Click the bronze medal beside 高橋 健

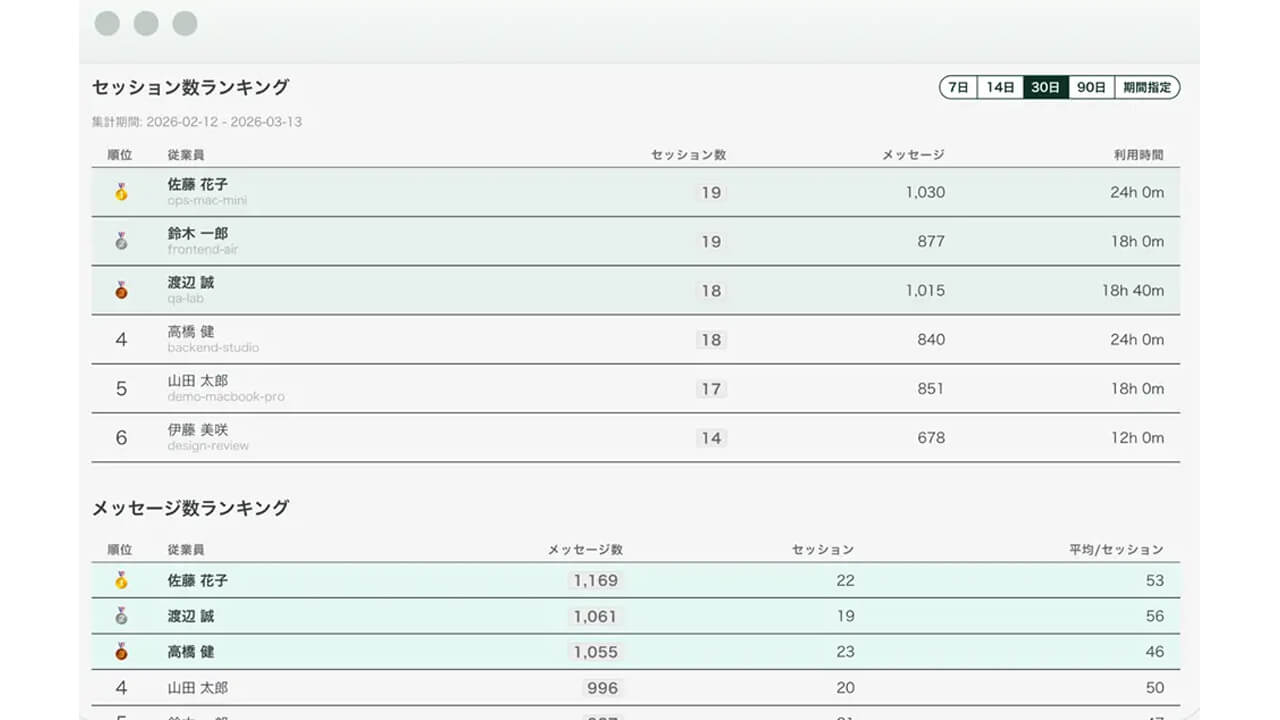coord(120,652)
